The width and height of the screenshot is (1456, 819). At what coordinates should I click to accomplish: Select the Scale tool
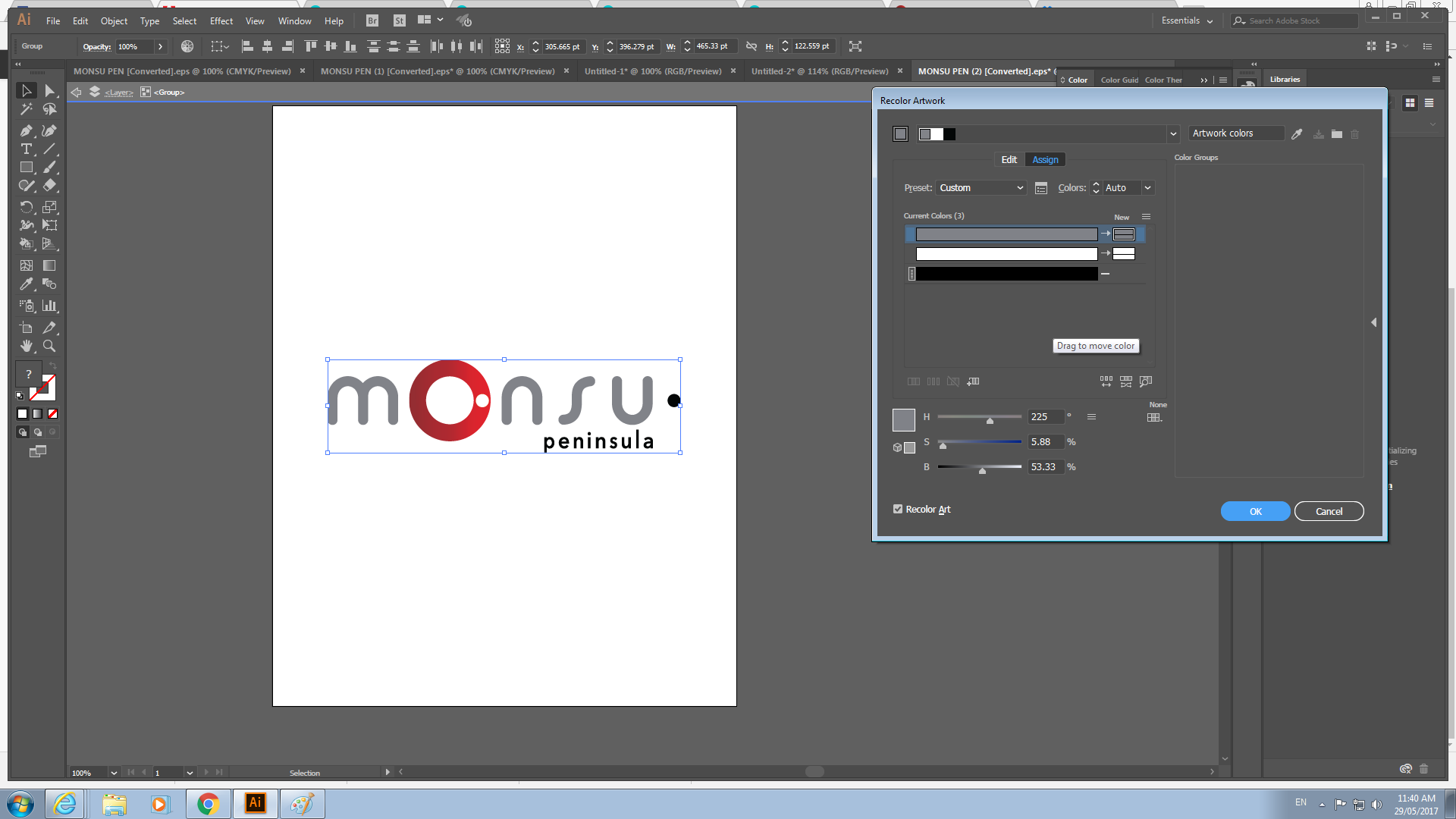coord(50,207)
